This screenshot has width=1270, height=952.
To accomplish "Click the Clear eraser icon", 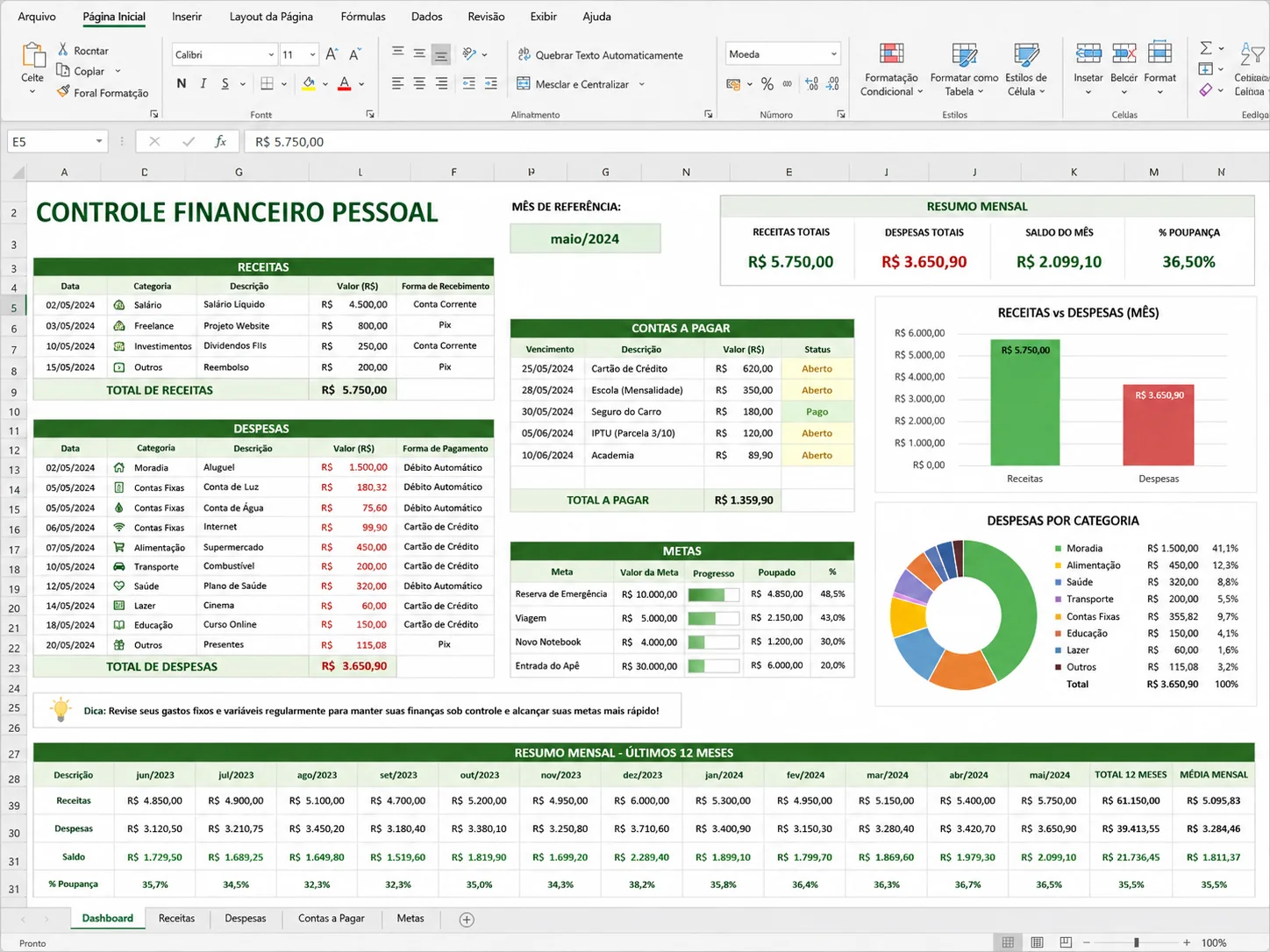I will tap(1206, 89).
